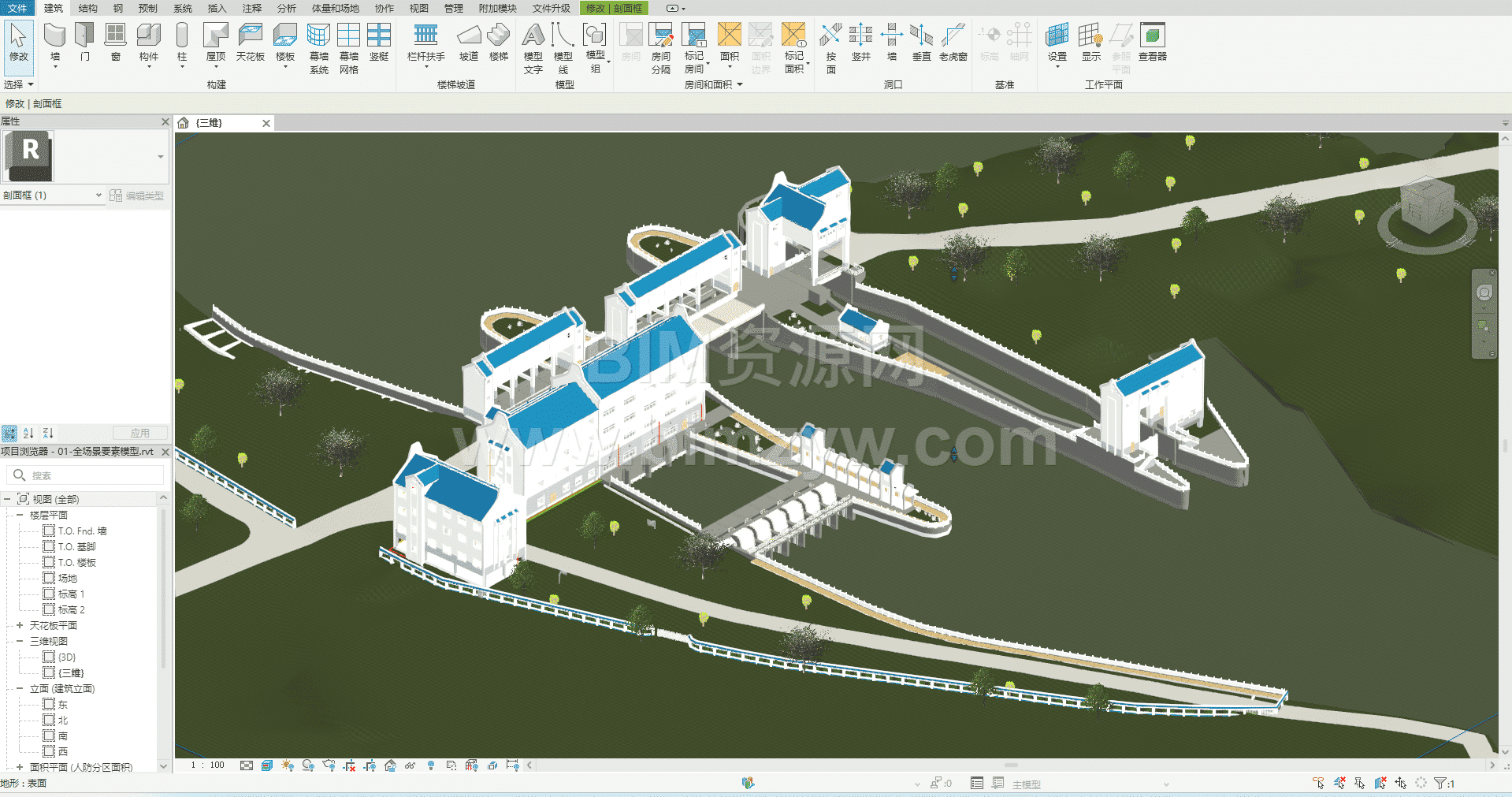Toggle temporary hide/isolate glasses icon

click(x=410, y=765)
